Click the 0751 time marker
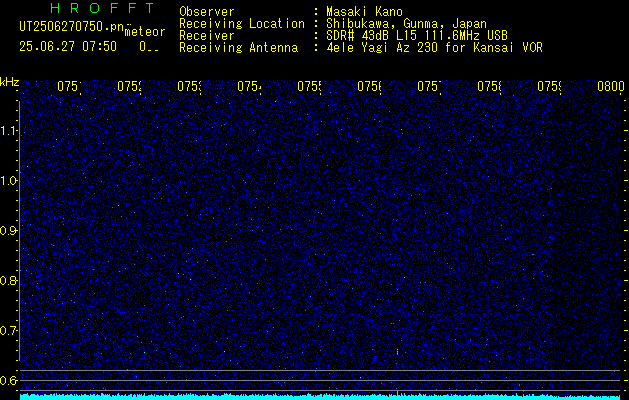Screen dimensions: 629x400 69,87
